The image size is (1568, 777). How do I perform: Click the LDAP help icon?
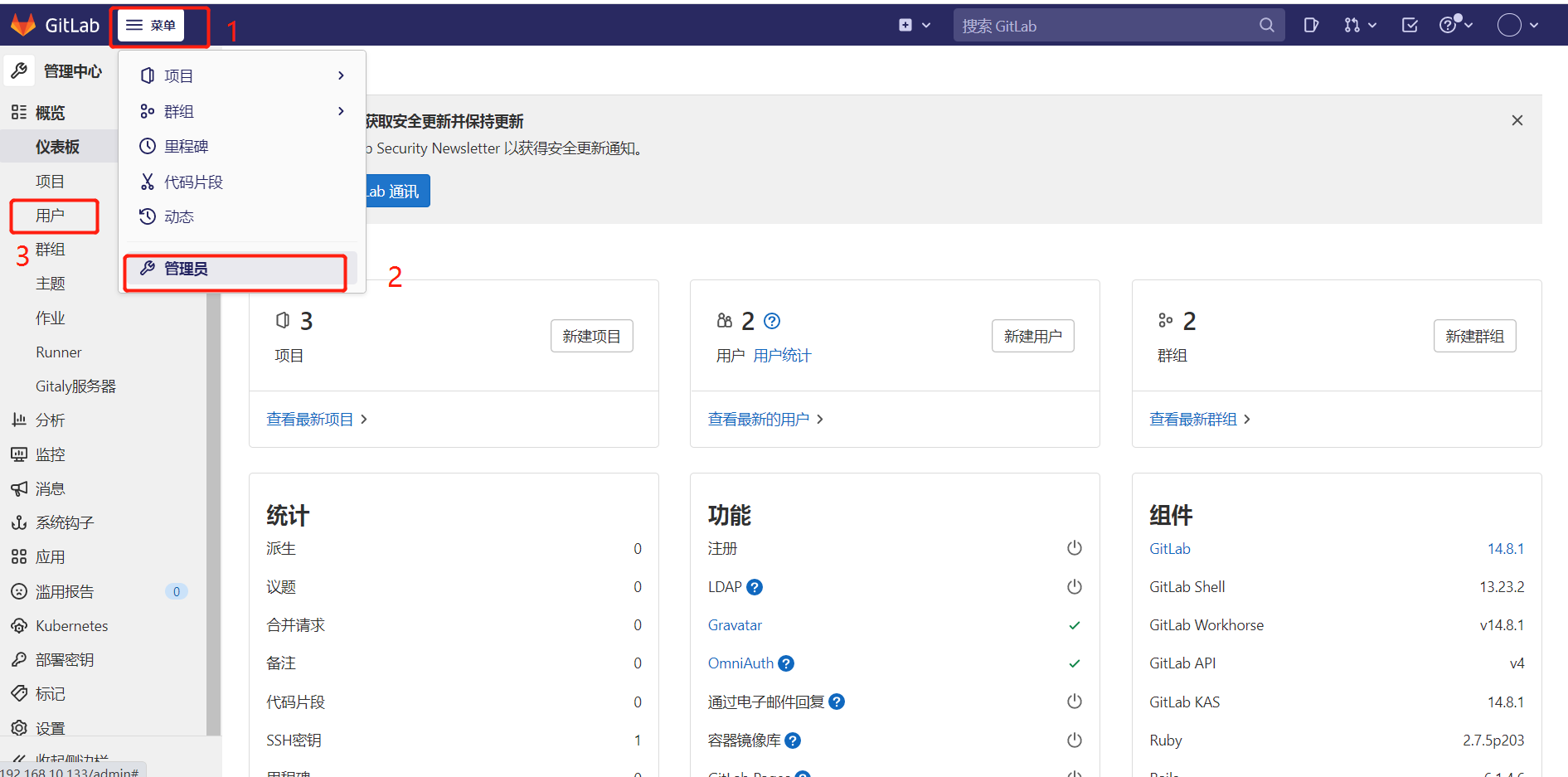(755, 587)
